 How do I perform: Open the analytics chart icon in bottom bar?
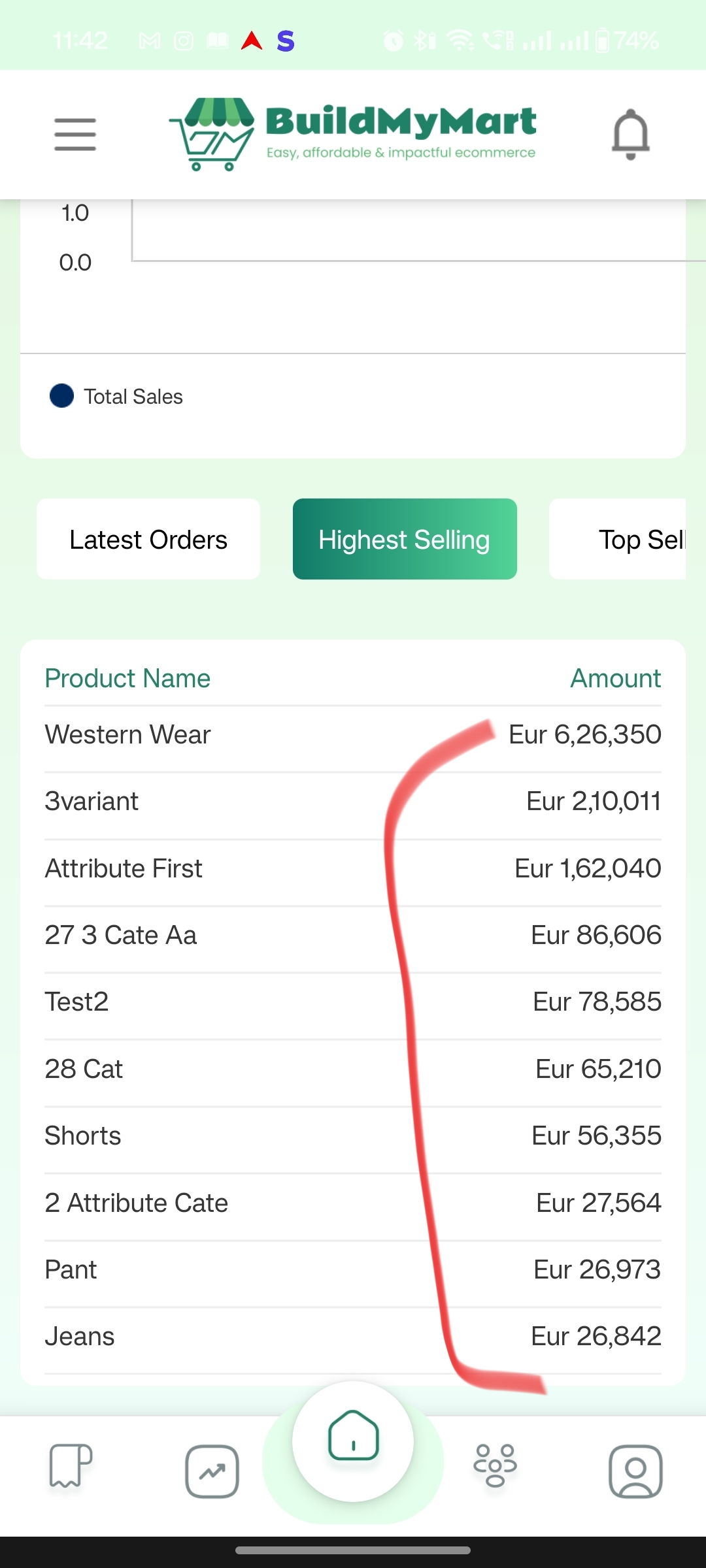click(212, 1471)
